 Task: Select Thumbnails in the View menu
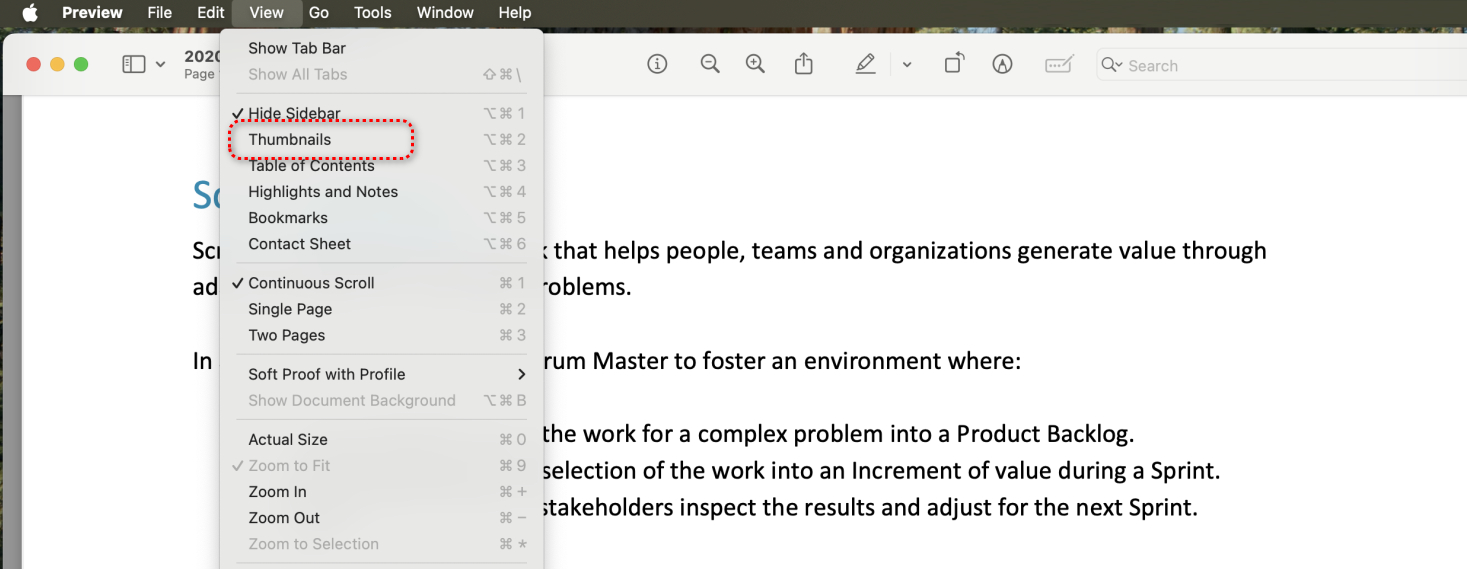pos(290,140)
